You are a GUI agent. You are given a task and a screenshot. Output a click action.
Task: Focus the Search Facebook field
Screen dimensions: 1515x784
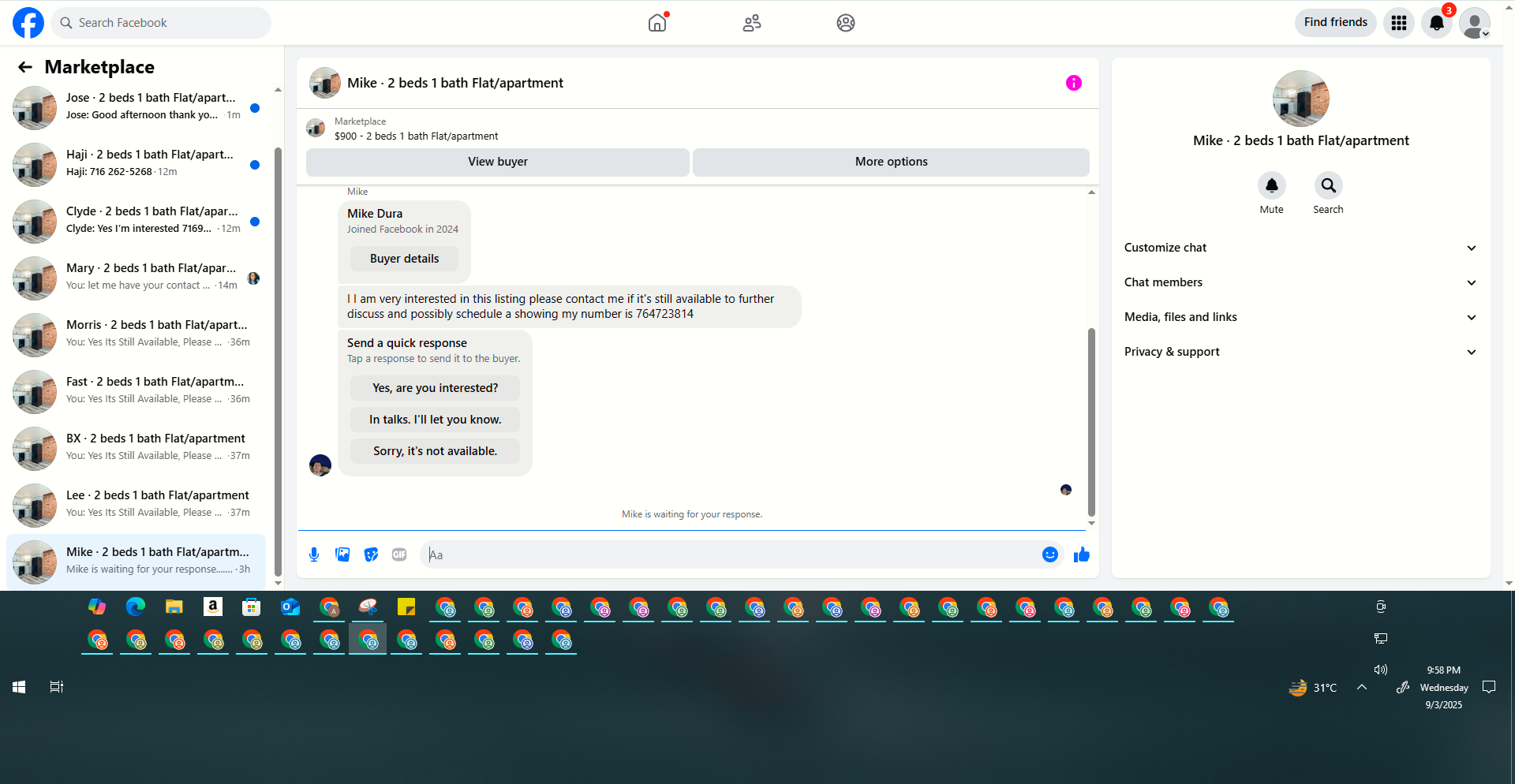pos(161,23)
